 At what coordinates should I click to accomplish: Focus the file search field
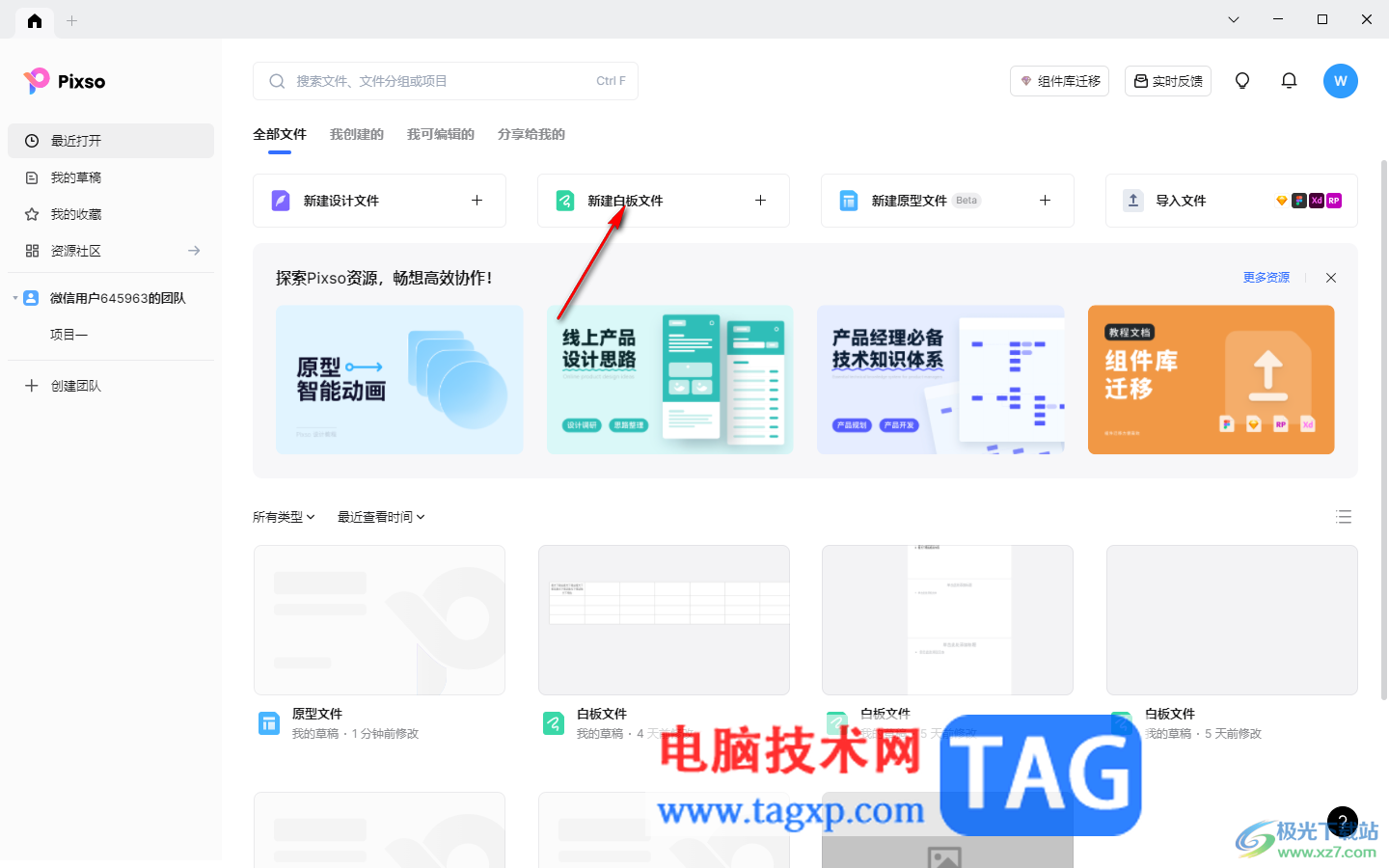coord(446,81)
